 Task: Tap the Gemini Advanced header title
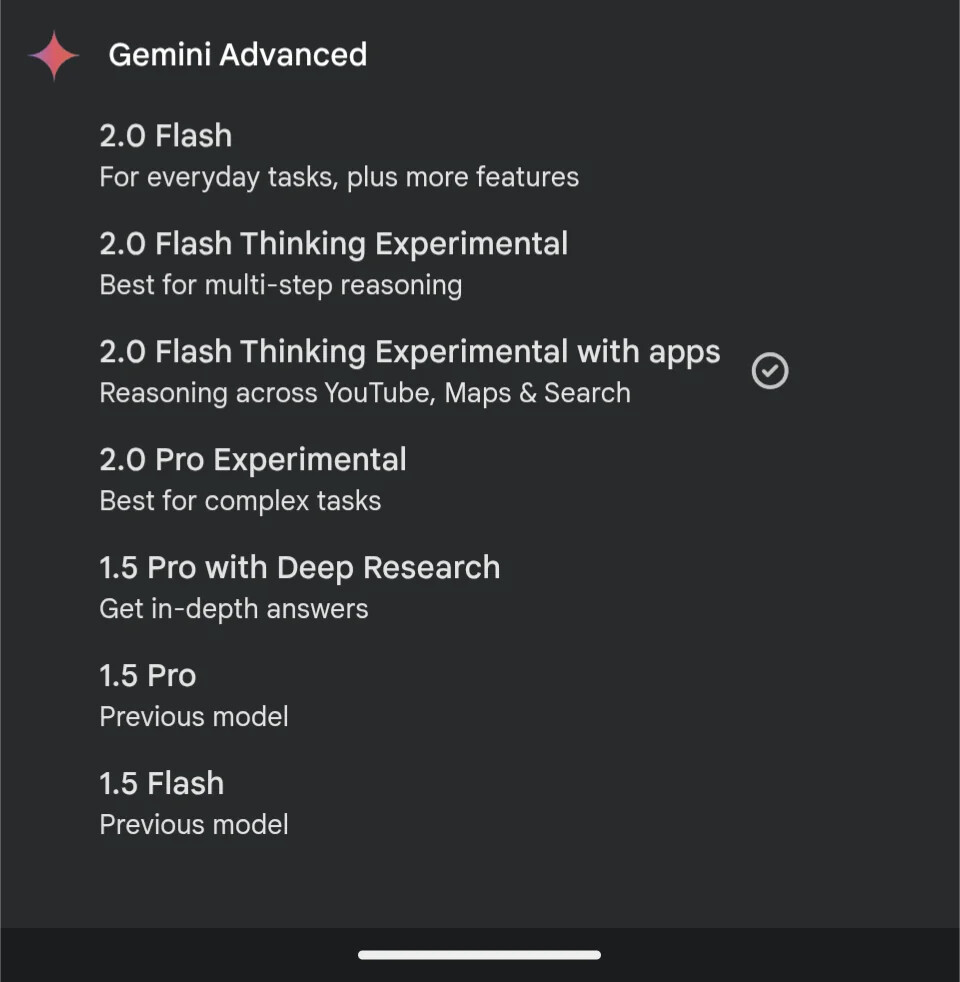pyautogui.click(x=237, y=55)
